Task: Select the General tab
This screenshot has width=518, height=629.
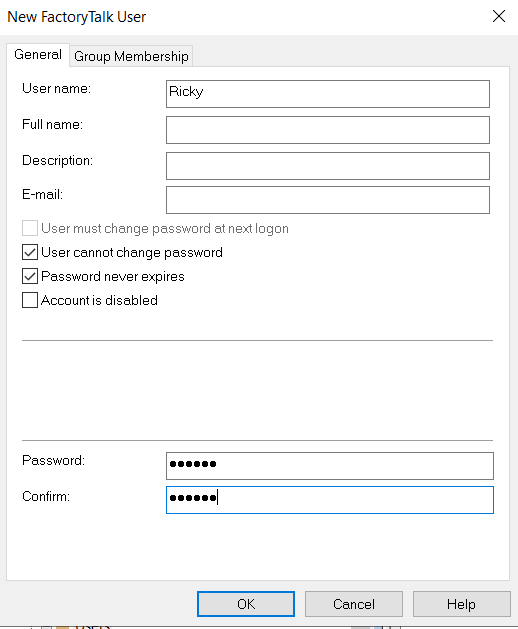Action: tap(38, 55)
